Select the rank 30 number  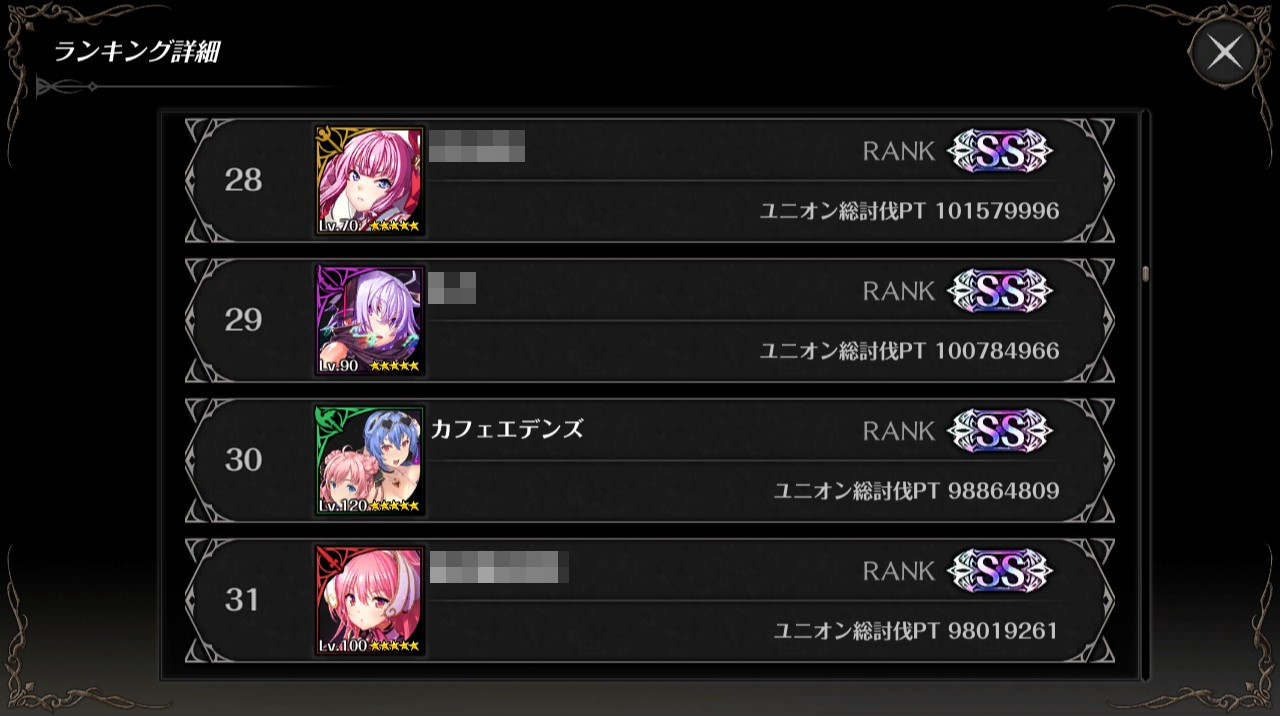(x=243, y=460)
